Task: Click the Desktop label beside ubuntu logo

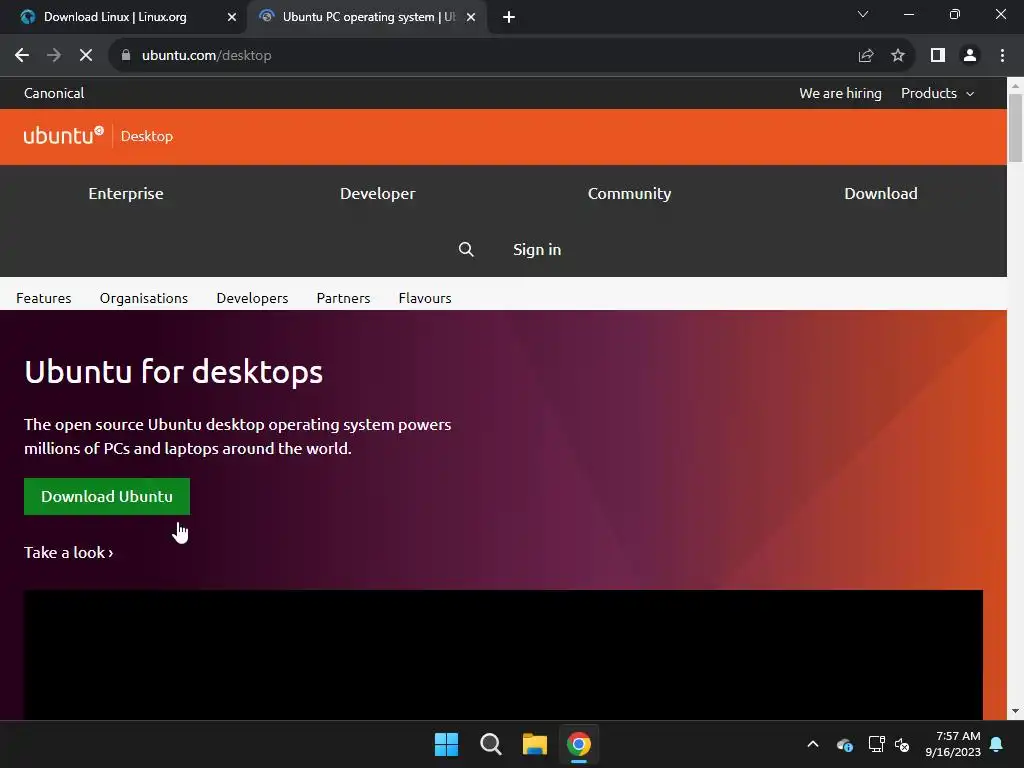Action: click(x=147, y=136)
